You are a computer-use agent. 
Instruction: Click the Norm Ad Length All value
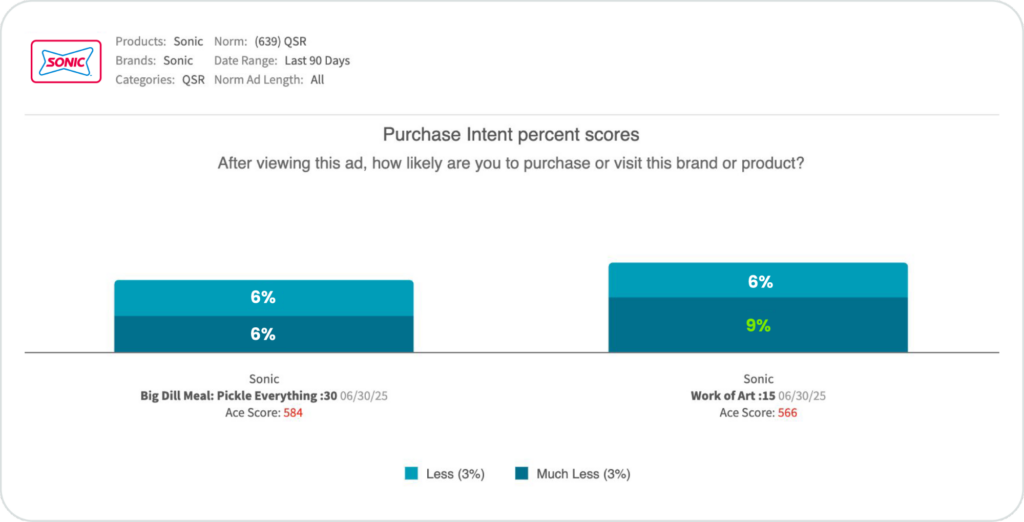click(x=317, y=80)
